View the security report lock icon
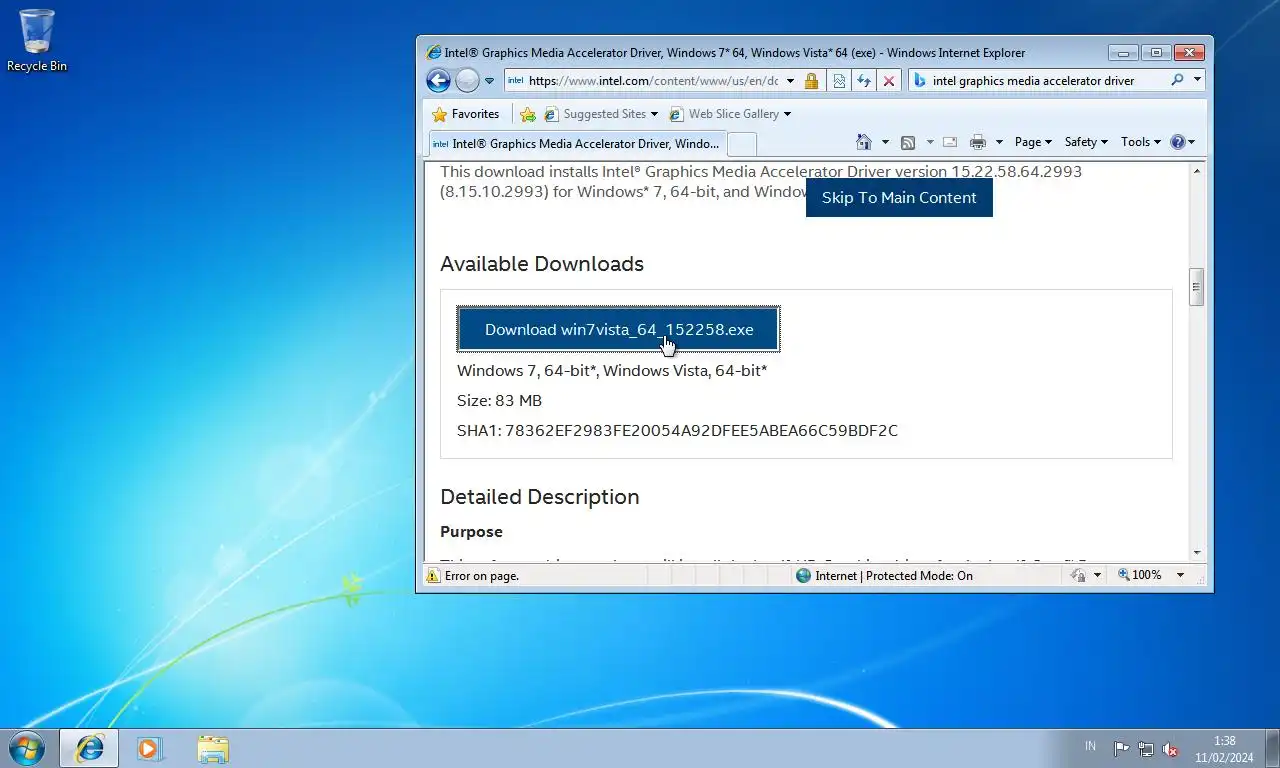The height and width of the screenshot is (768, 1280). tap(811, 81)
